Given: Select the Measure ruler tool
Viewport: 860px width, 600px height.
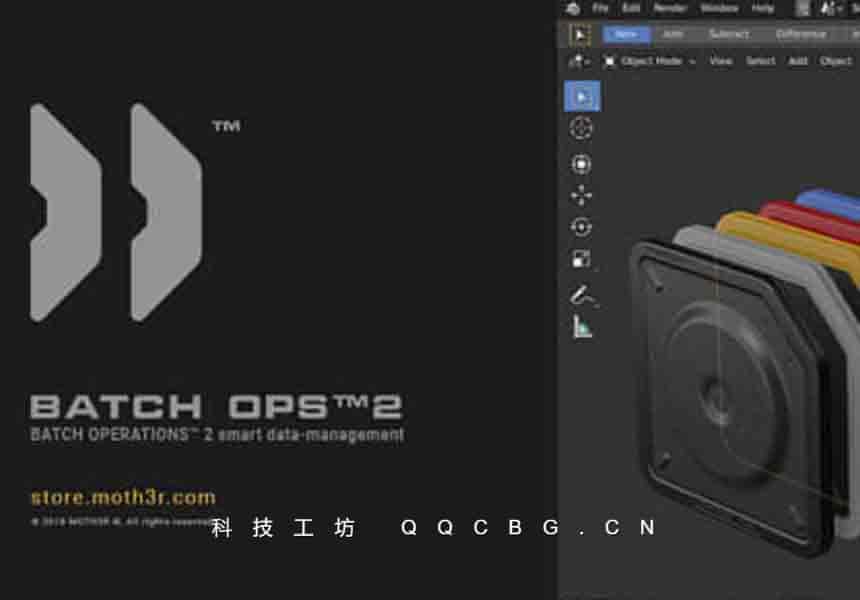Looking at the screenshot, I should click(x=582, y=327).
